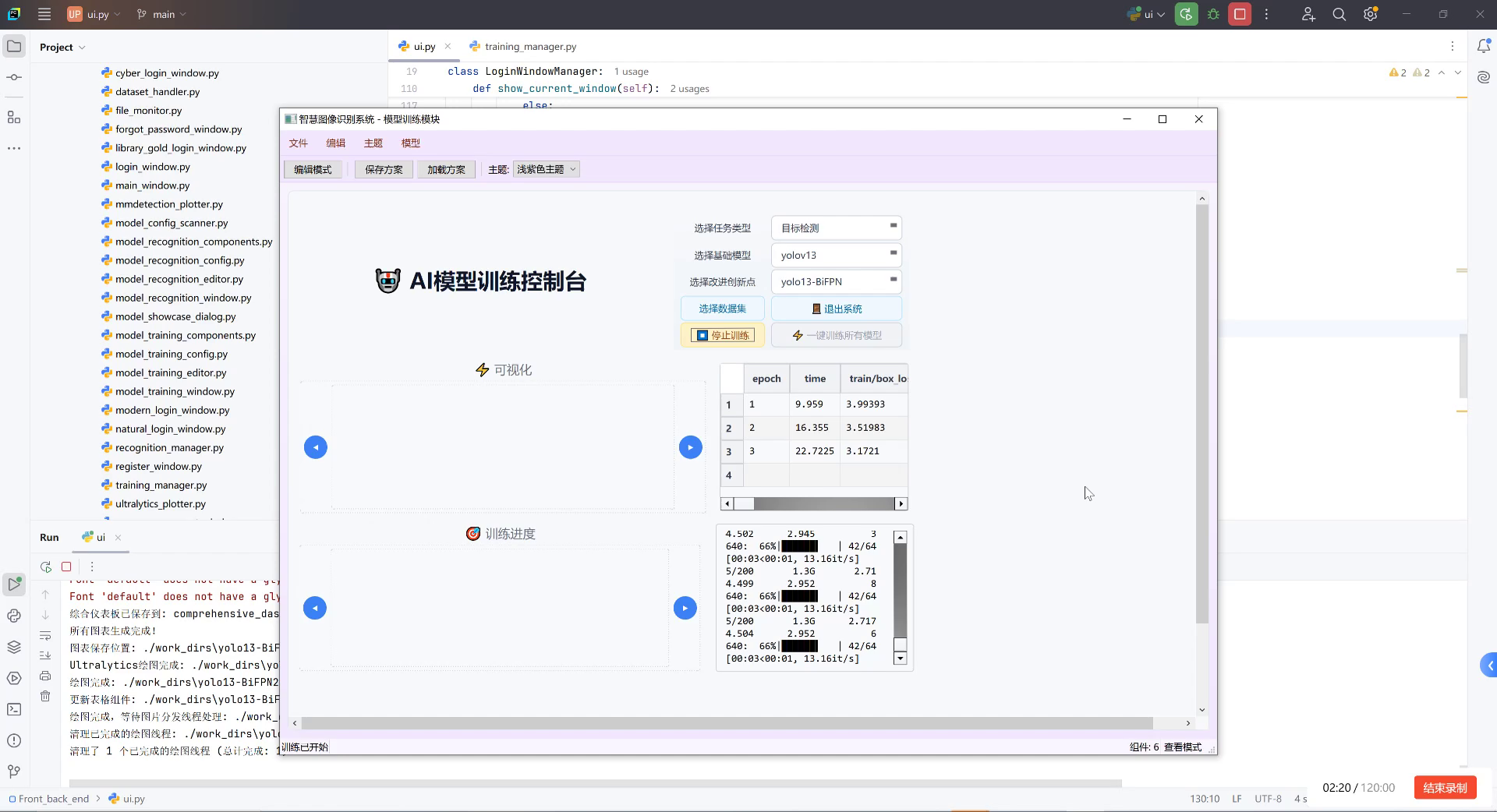Toggle scroll-to-end in the run console
This screenshot has height=812, width=1497.
[x=45, y=655]
